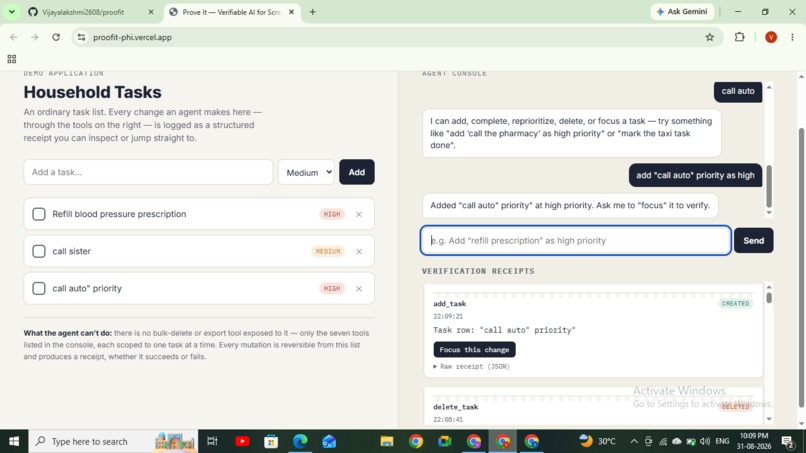Open the apps grid in bookmarks bar
The height and width of the screenshot is (453, 806).
point(12,59)
